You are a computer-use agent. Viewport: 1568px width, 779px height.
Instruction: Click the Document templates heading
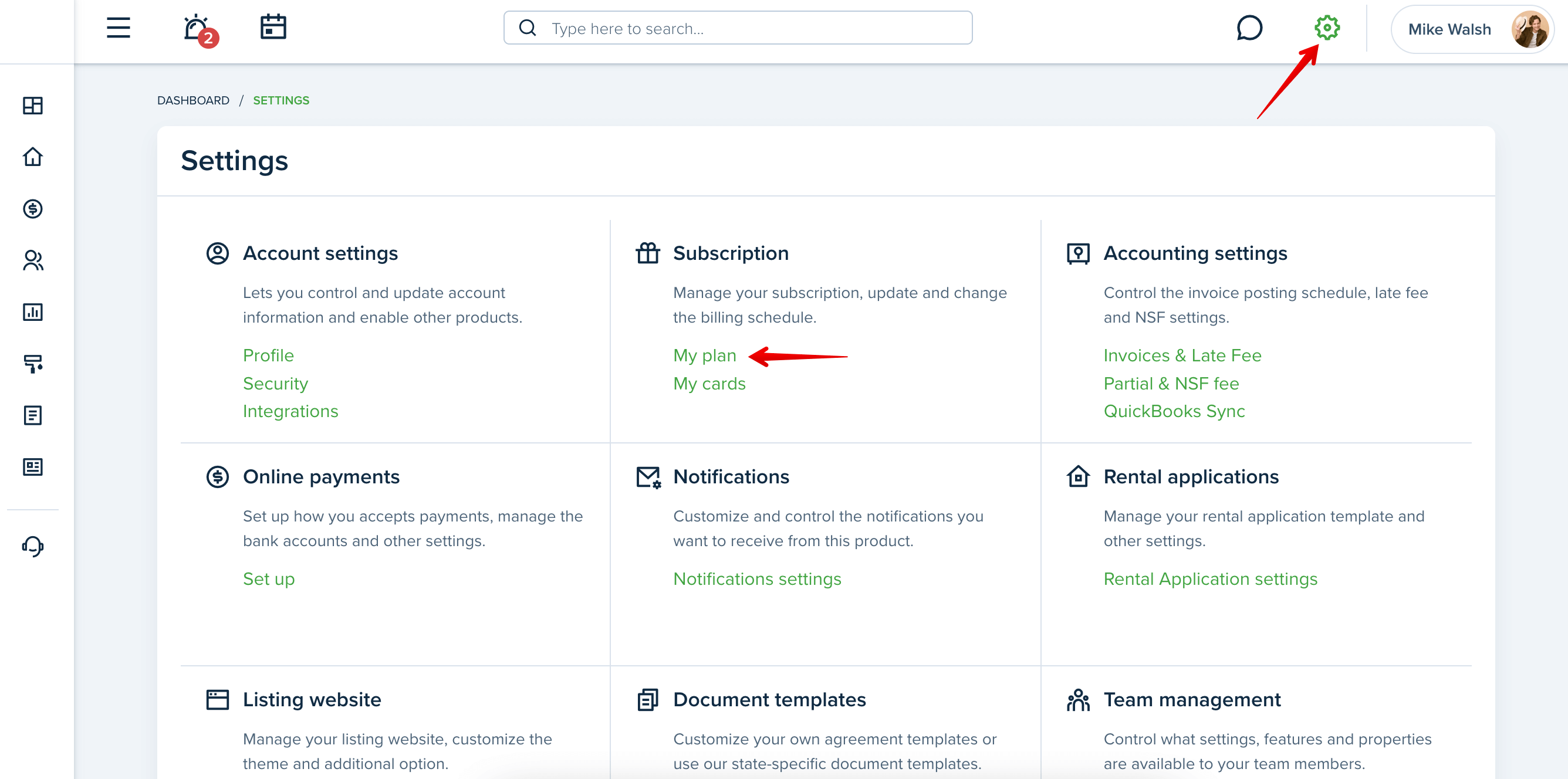pyautogui.click(x=769, y=700)
